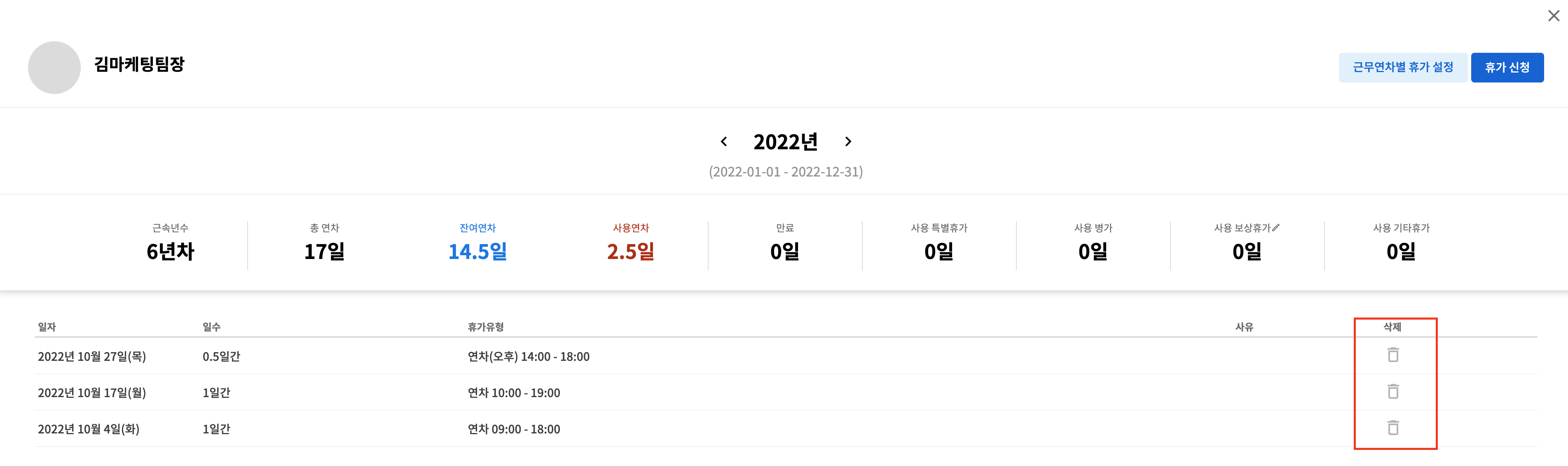The height and width of the screenshot is (466, 1568).
Task: Select the 2022년 10월 17일(월) row
Action: (785, 392)
